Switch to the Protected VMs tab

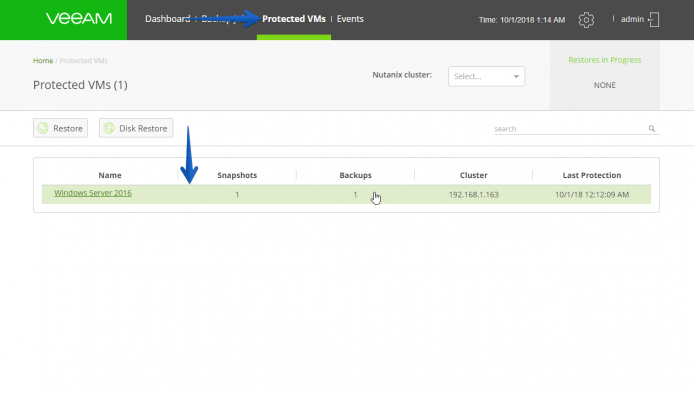[294, 19]
